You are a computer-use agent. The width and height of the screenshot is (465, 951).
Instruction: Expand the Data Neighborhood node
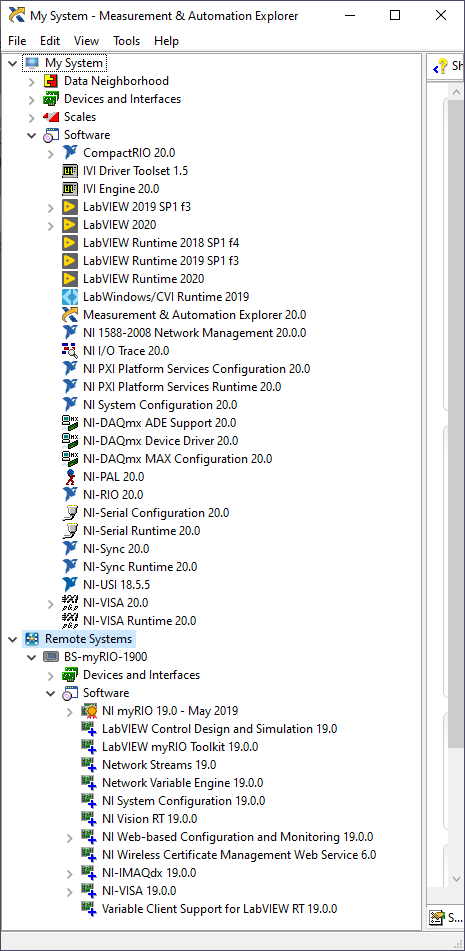pos(32,81)
